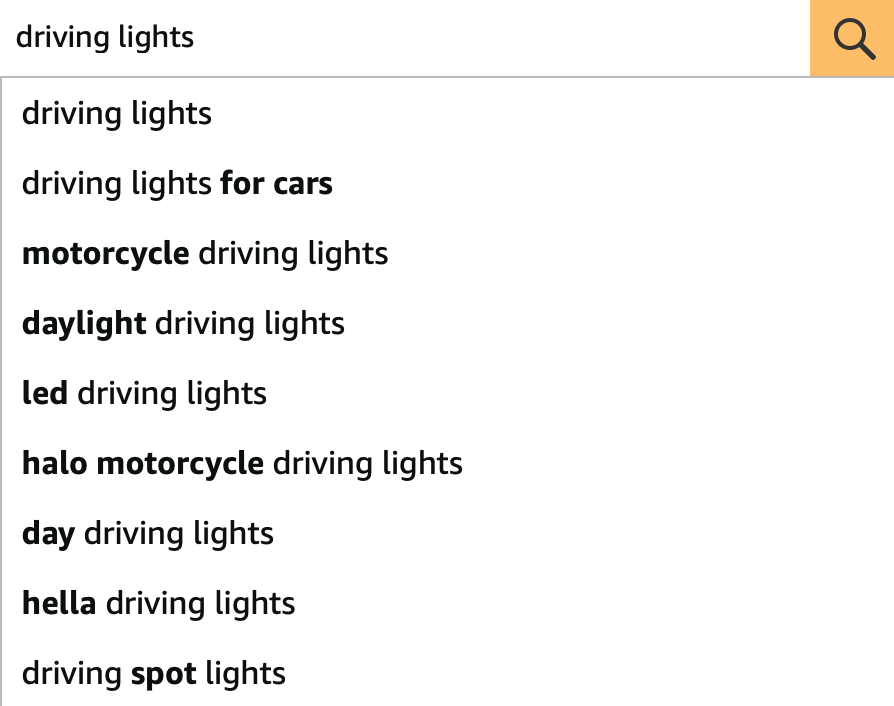Pick the day driving lights suggestion
This screenshot has height=706, width=894.
[448, 533]
